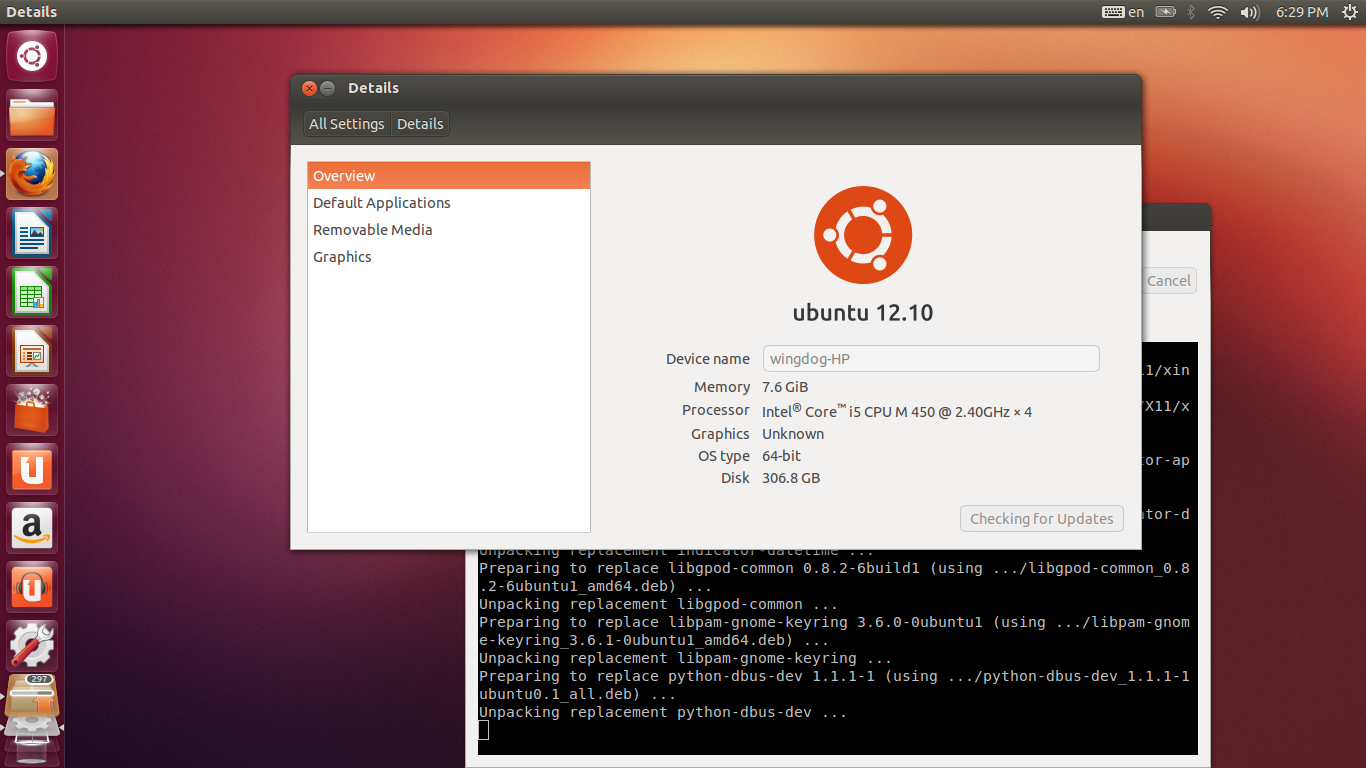The width and height of the screenshot is (1366, 768).
Task: Select the Overview section
Action: point(449,176)
